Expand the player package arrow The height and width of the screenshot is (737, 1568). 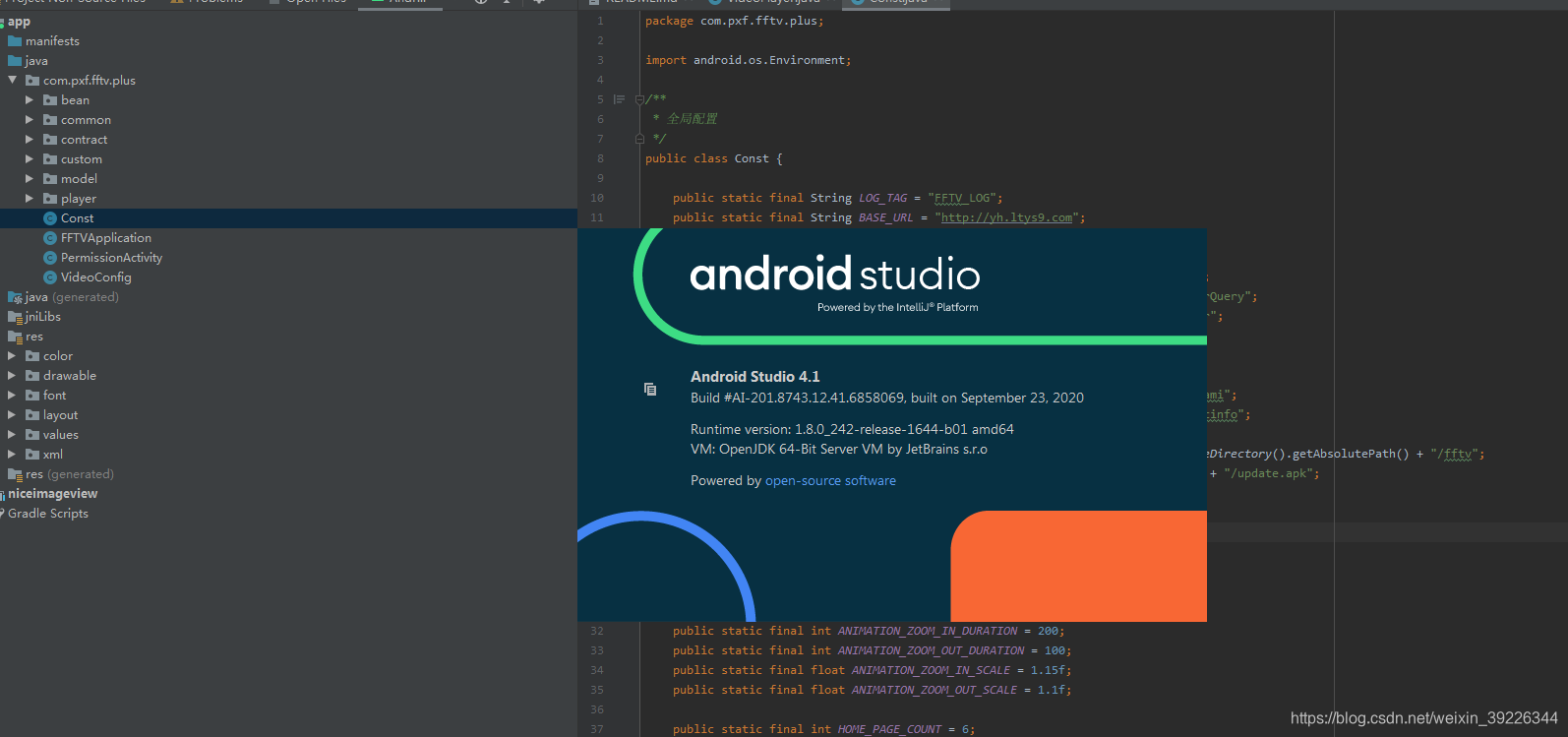(x=30, y=199)
